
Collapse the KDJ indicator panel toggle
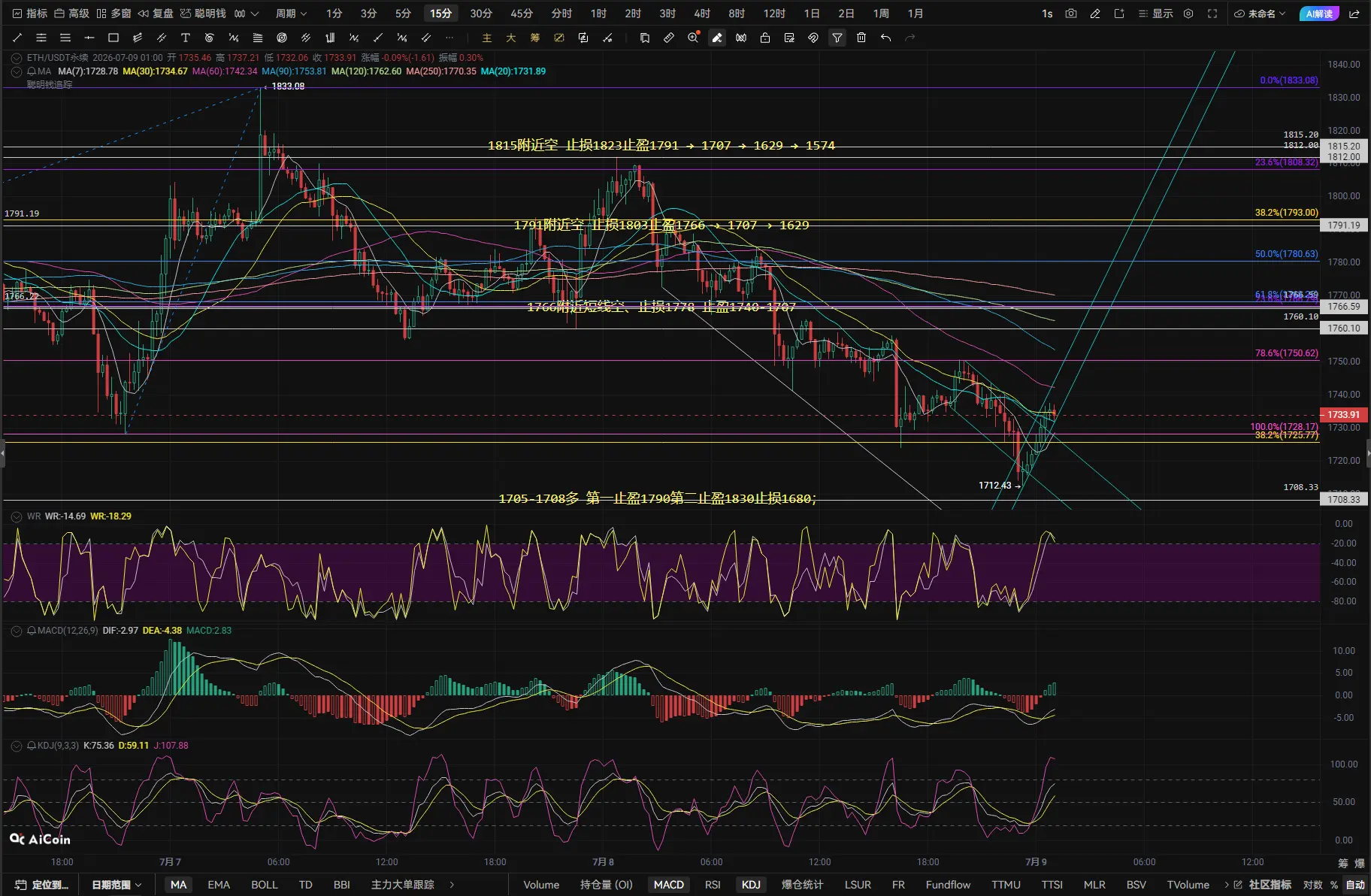[17, 746]
